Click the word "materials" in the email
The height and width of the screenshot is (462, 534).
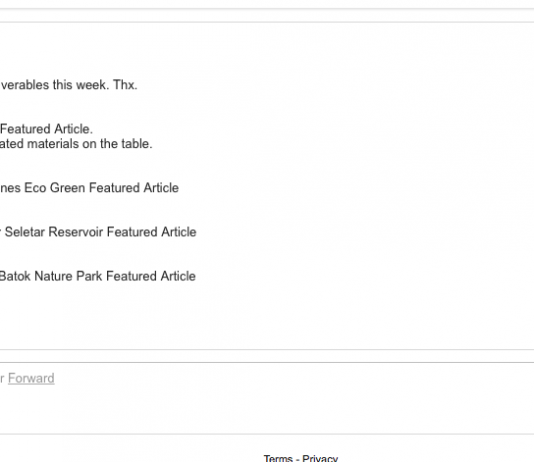pos(52,144)
